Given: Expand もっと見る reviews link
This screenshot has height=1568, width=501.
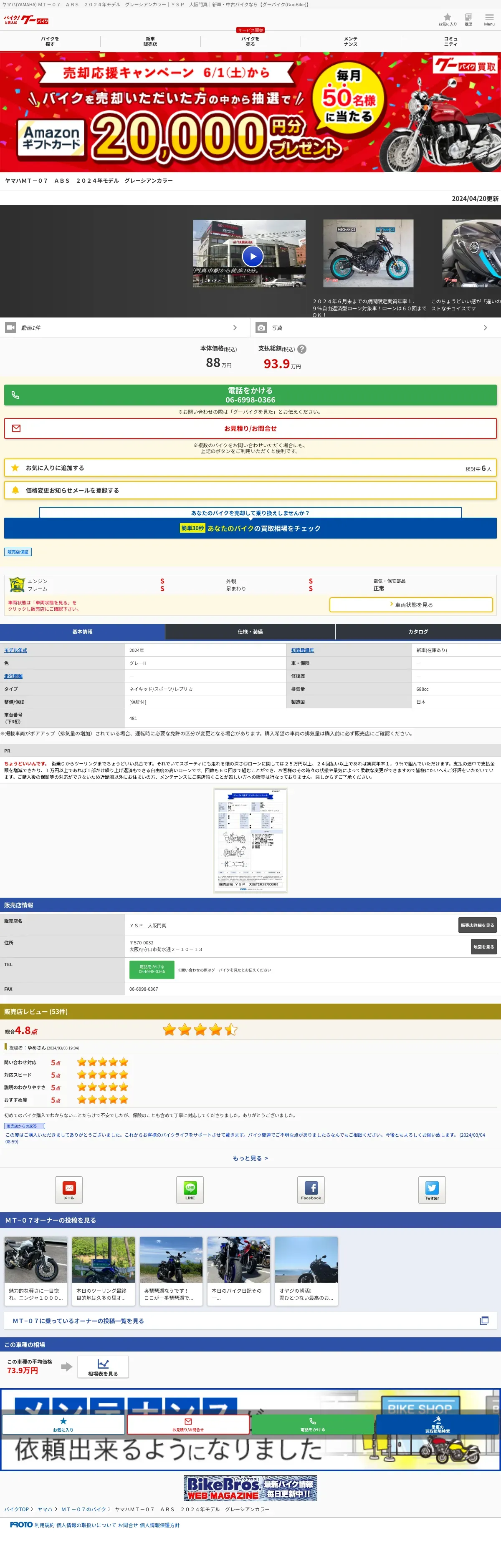Looking at the screenshot, I should point(250,1158).
